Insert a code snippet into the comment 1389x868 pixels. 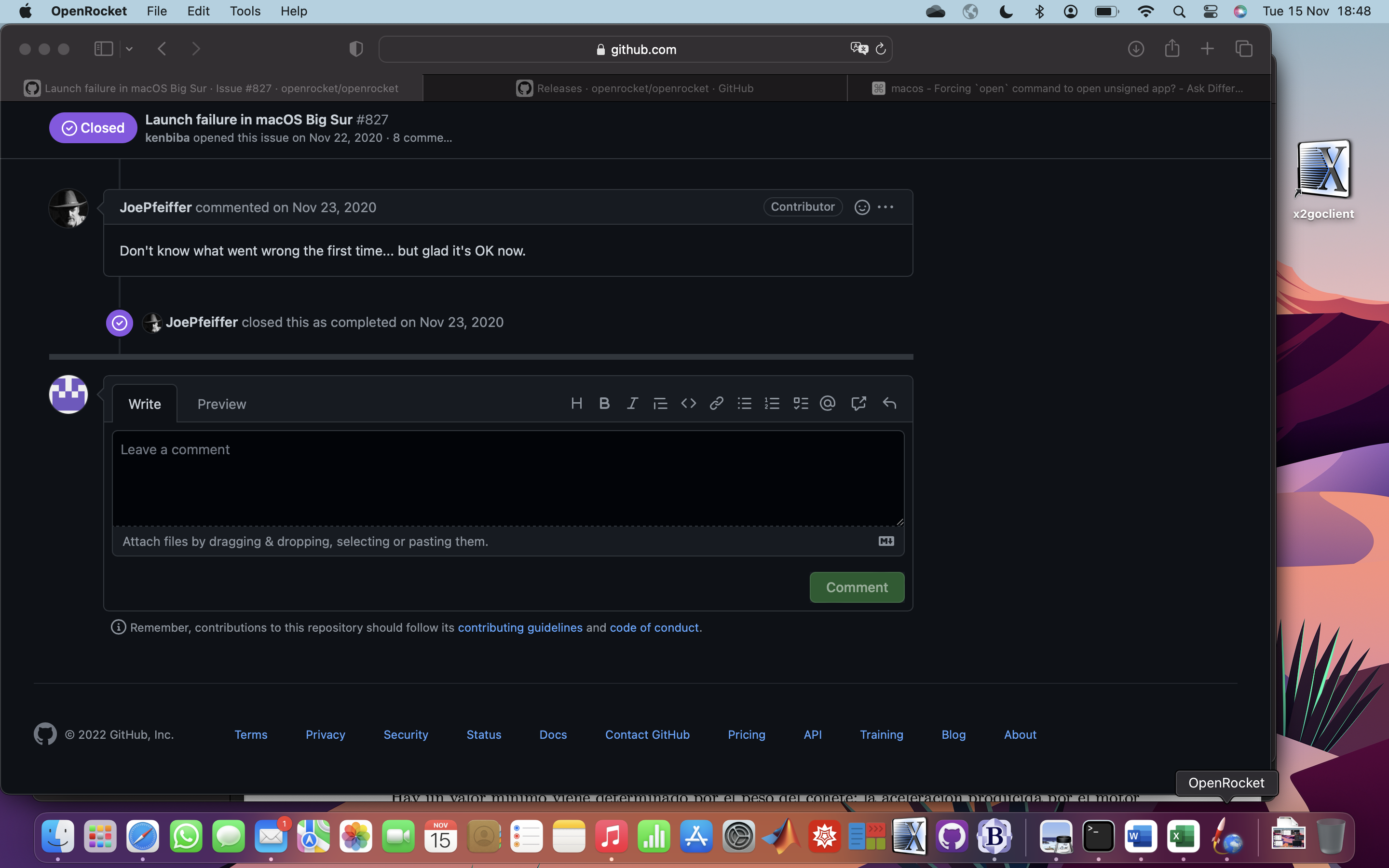tap(688, 403)
